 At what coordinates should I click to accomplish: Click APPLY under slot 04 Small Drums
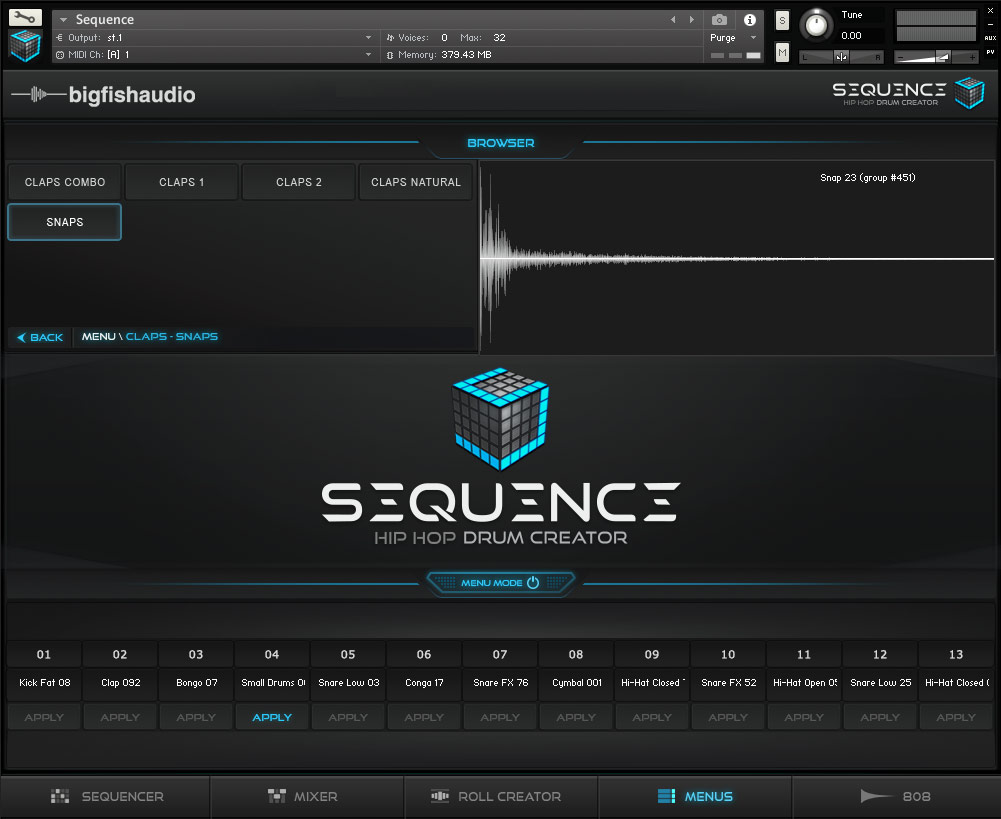[x=272, y=717]
